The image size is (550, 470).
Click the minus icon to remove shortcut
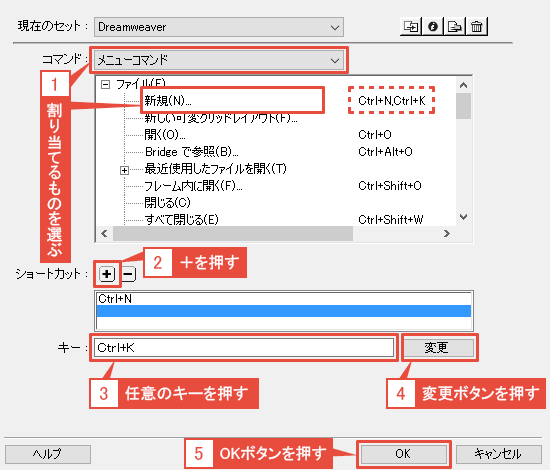tap(129, 274)
